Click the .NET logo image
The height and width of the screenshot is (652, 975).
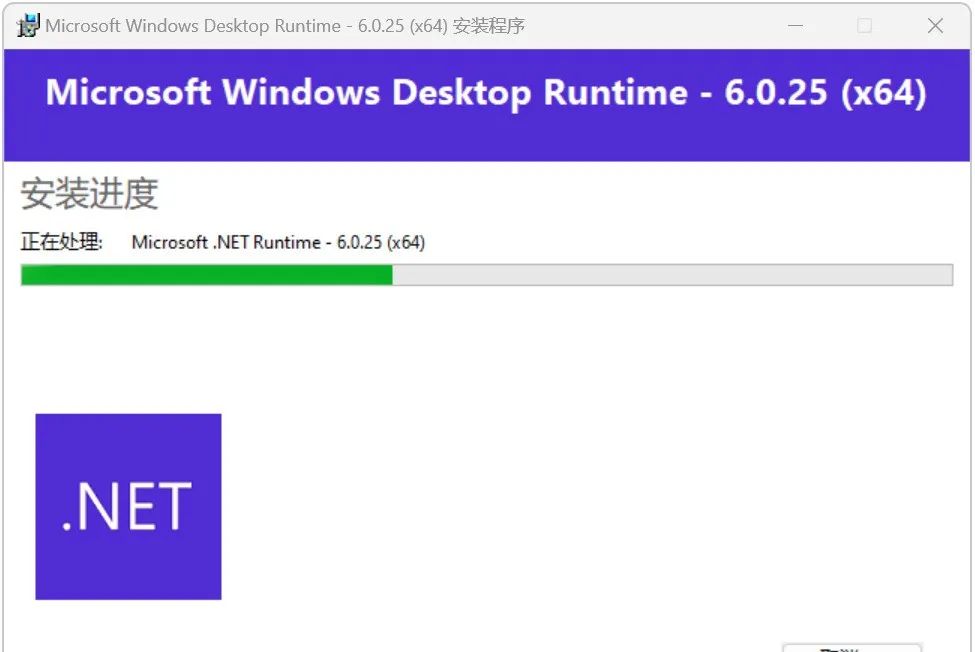[128, 507]
